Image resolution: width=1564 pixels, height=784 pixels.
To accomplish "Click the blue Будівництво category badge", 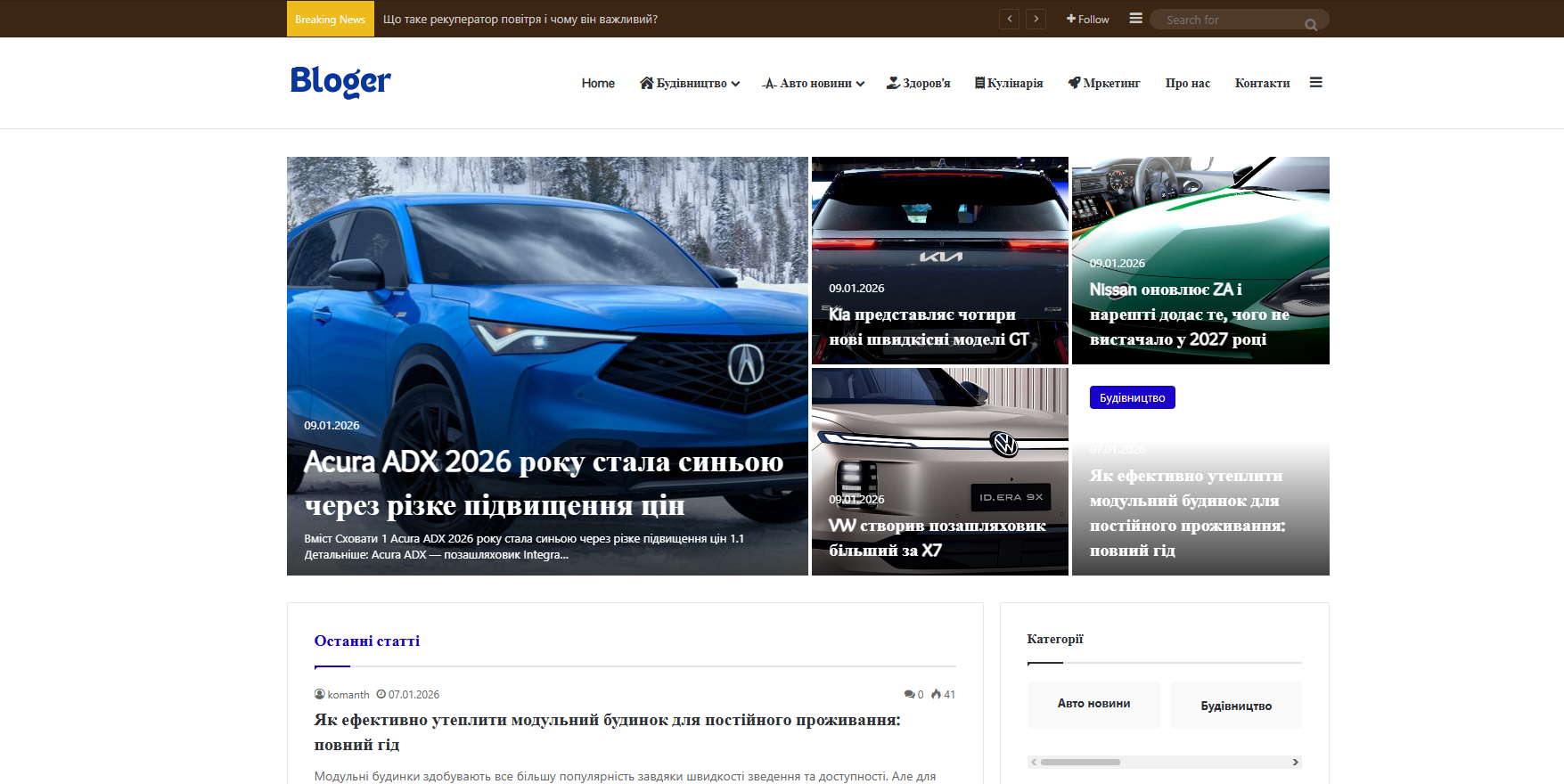I will 1132,397.
